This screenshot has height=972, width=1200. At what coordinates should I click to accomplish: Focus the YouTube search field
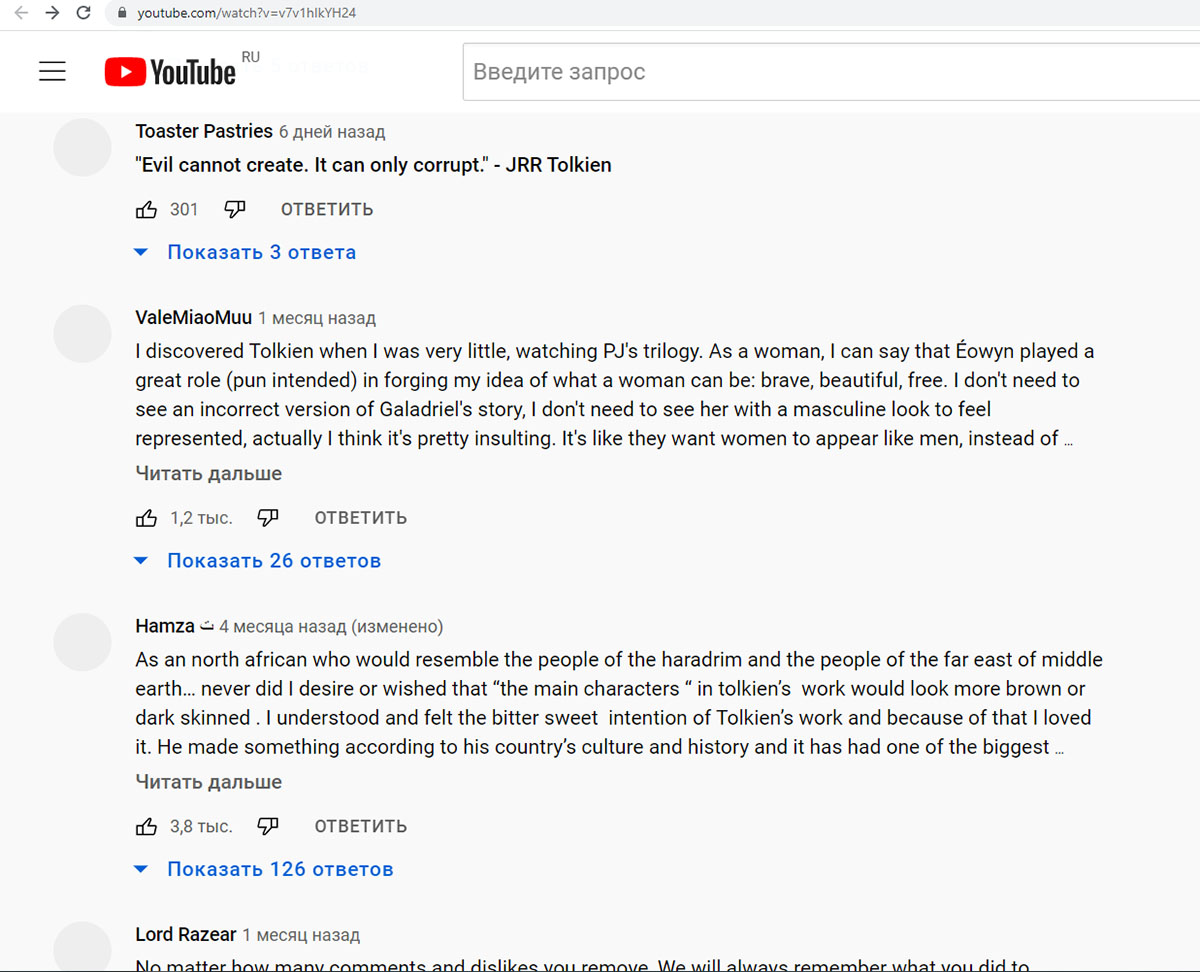tap(830, 72)
